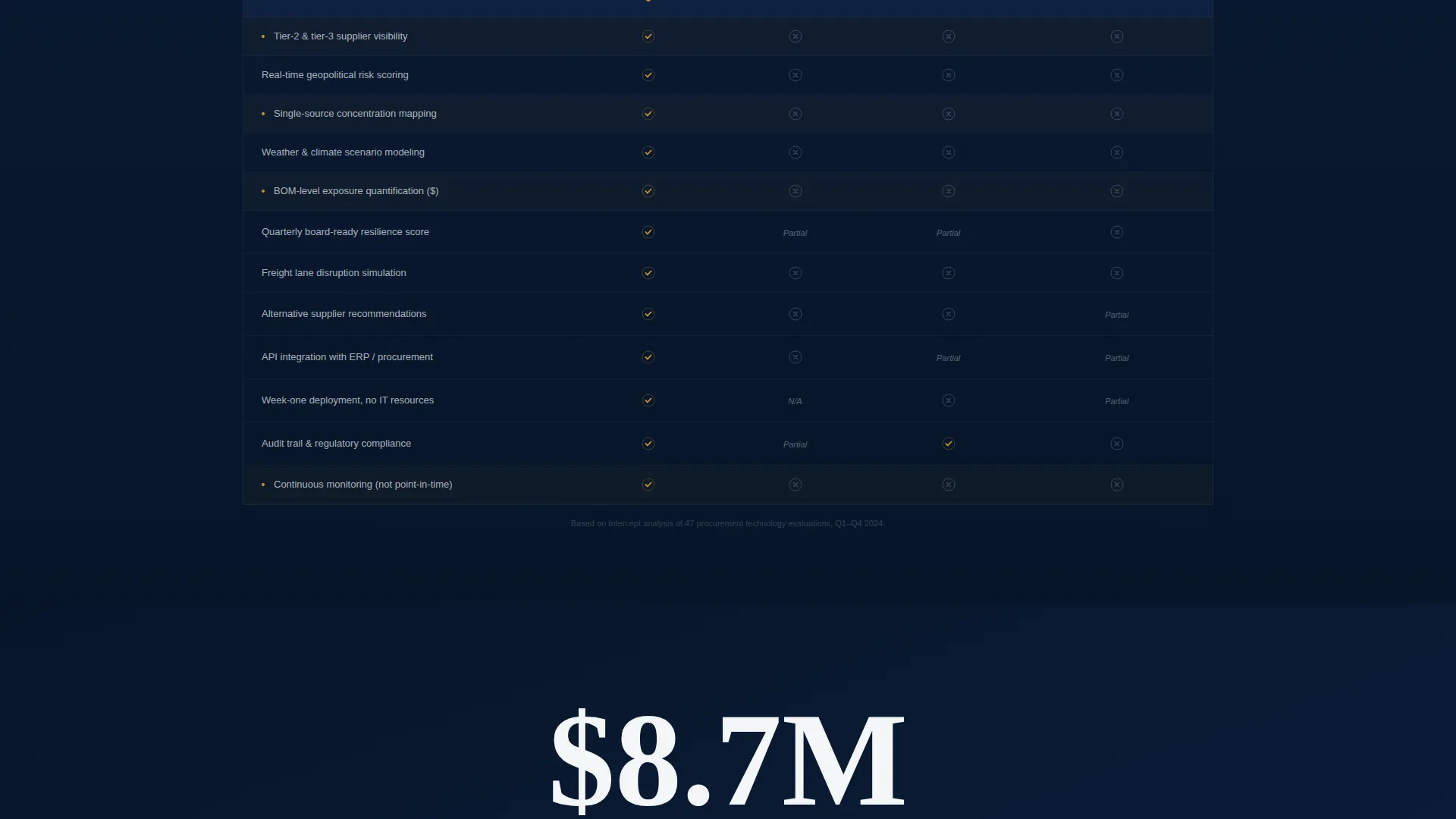The width and height of the screenshot is (1456, 819).
Task: Click 'Partial' in the Week-one deployment row
Action: point(1117,401)
